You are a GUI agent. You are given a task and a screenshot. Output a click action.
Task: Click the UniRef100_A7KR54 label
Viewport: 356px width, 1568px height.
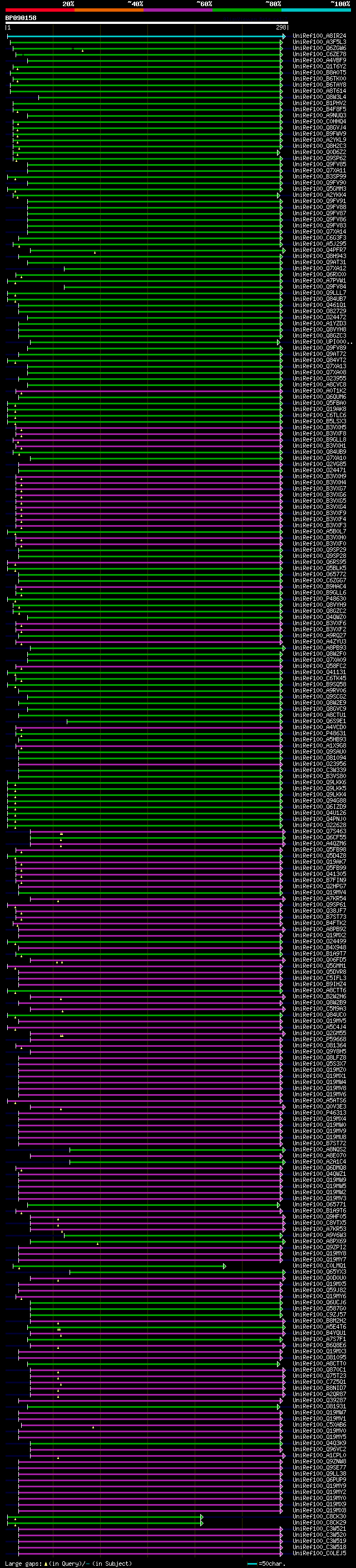(319, 899)
